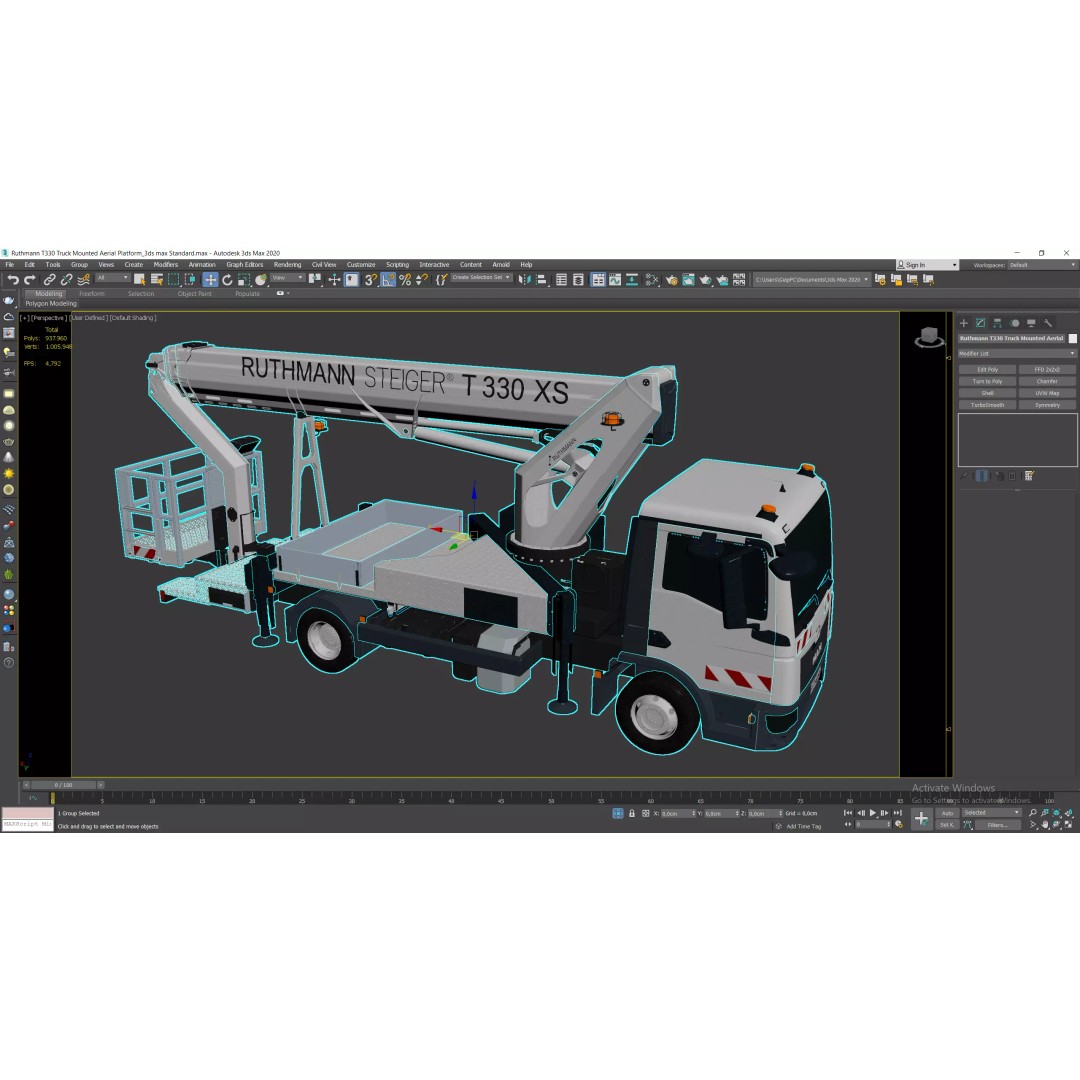Switch to the Freeform ribbon tab
1080x1080 pixels.
coord(92,293)
